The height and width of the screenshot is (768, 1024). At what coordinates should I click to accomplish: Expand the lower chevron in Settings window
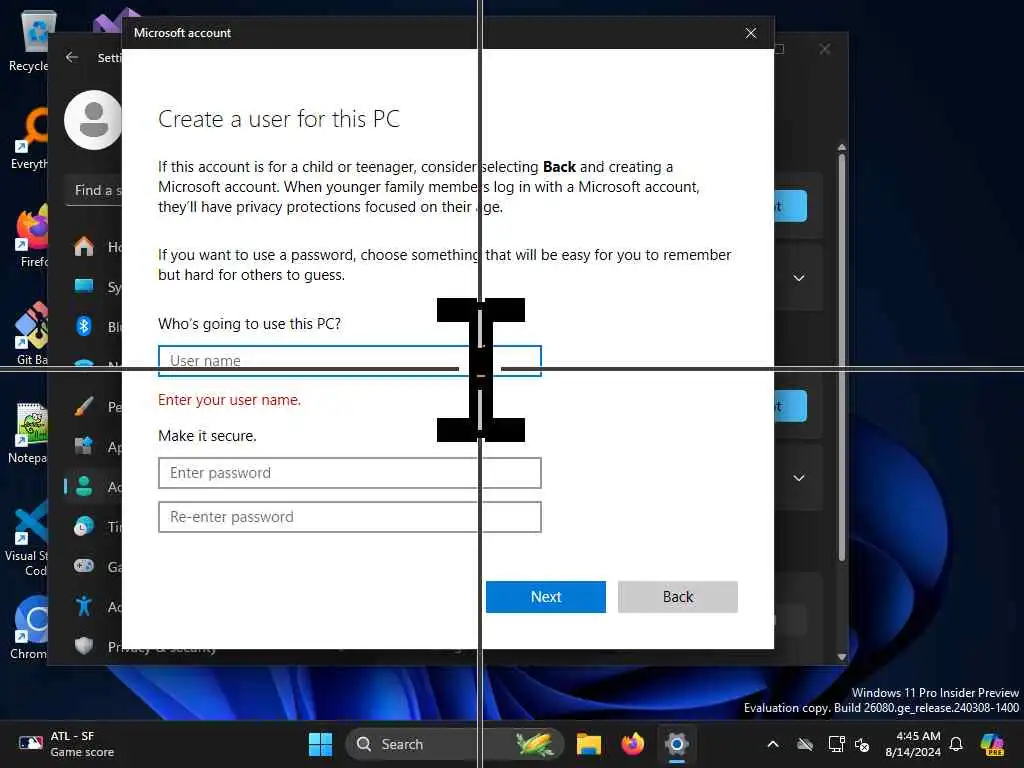pyautogui.click(x=799, y=478)
